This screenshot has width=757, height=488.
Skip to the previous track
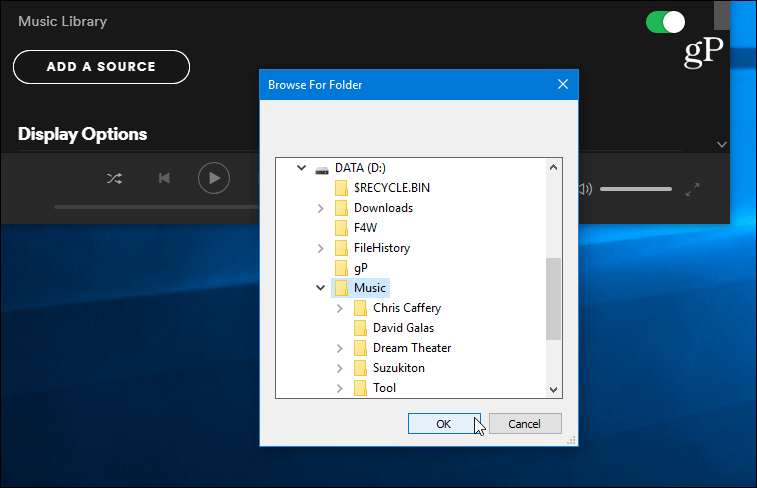[164, 178]
